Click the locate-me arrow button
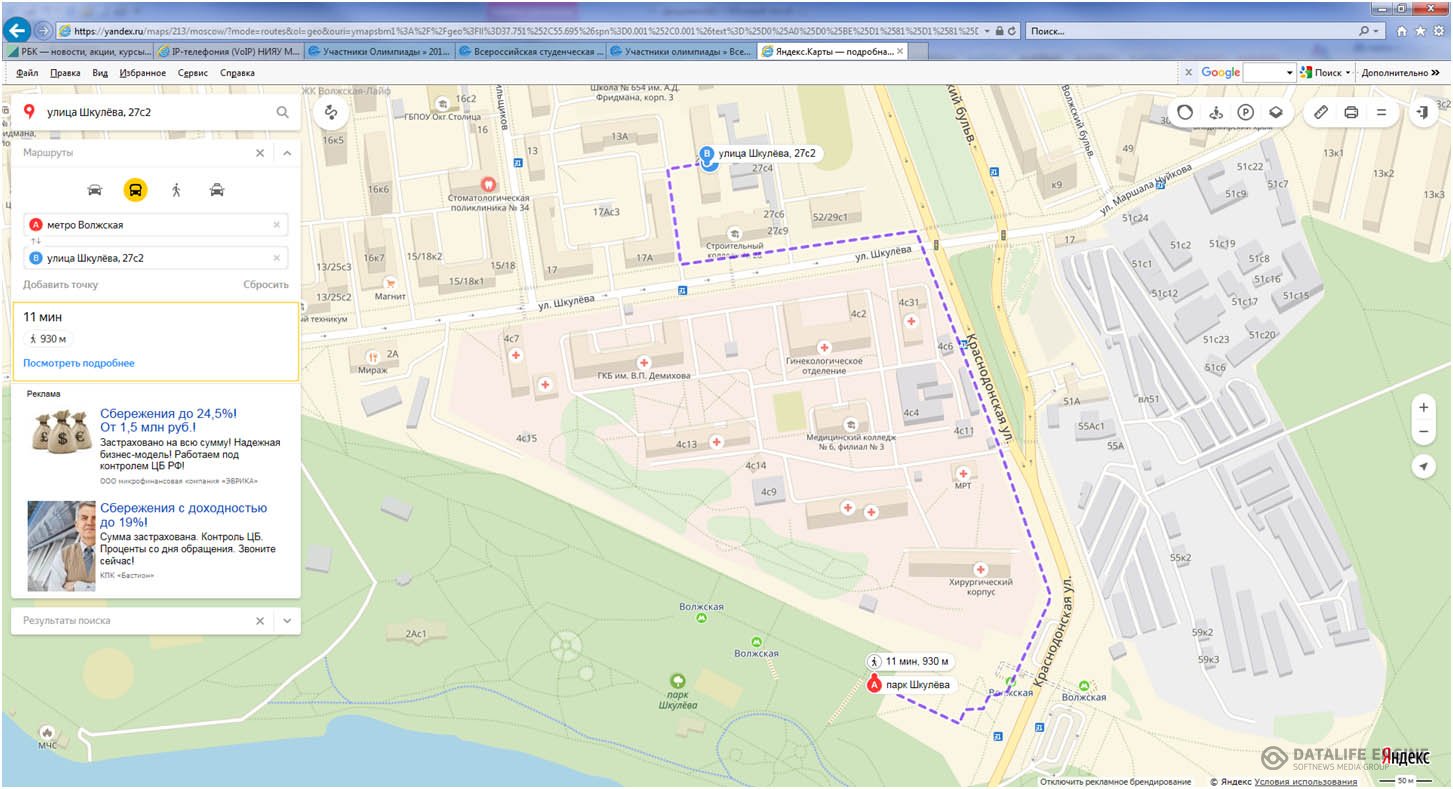 pos(1423,467)
